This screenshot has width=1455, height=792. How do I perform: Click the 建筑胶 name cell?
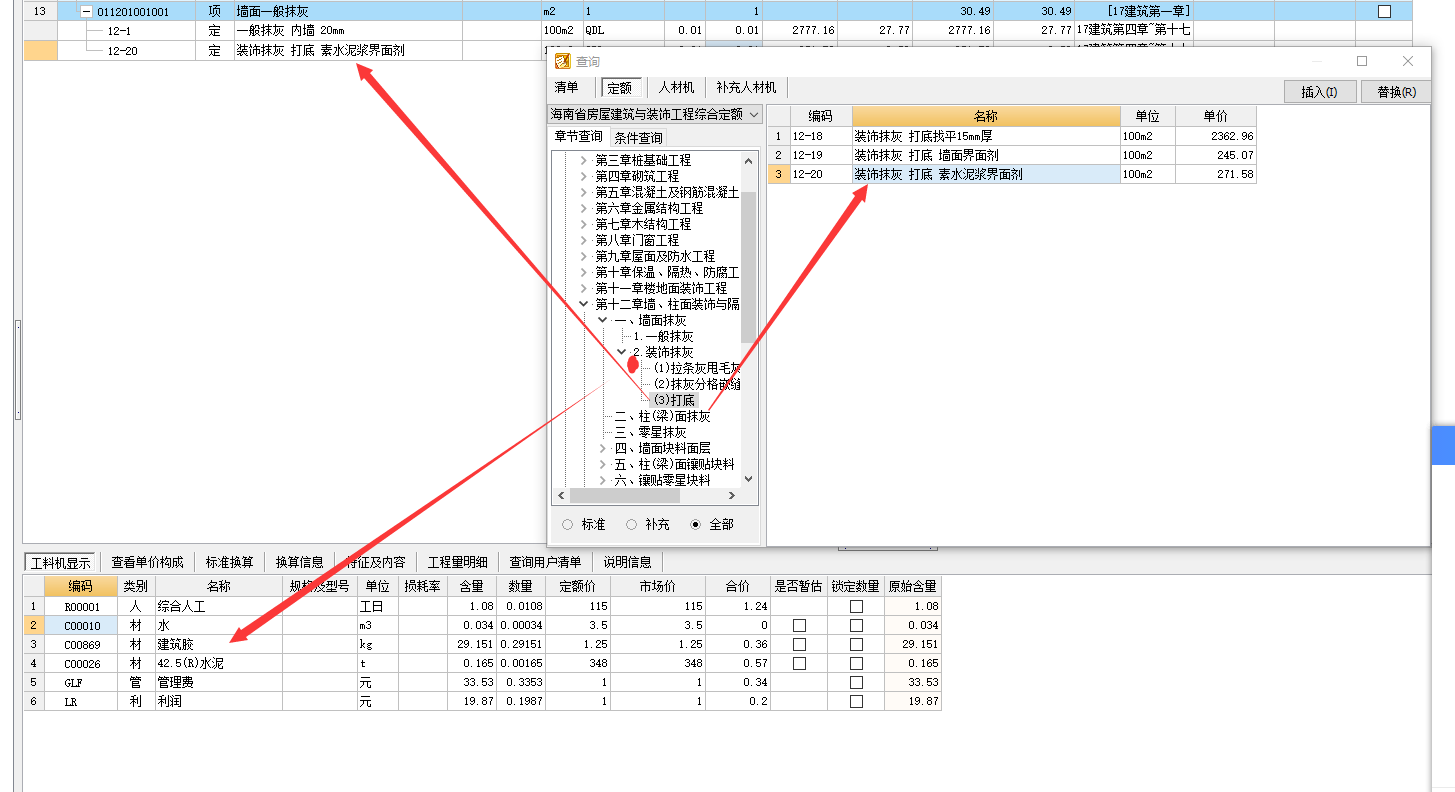(219, 644)
